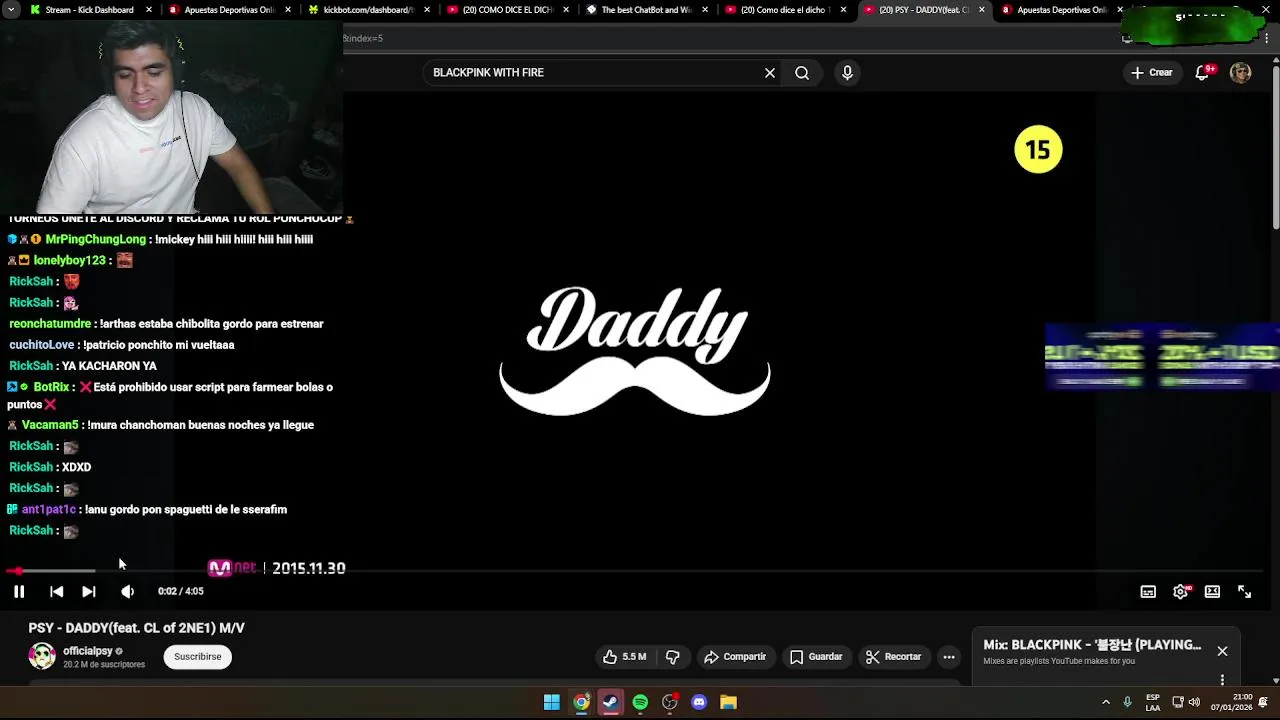The width and height of the screenshot is (1280, 720).
Task: Click the Mix: BLACKPINK playlist title
Action: coord(1092,645)
